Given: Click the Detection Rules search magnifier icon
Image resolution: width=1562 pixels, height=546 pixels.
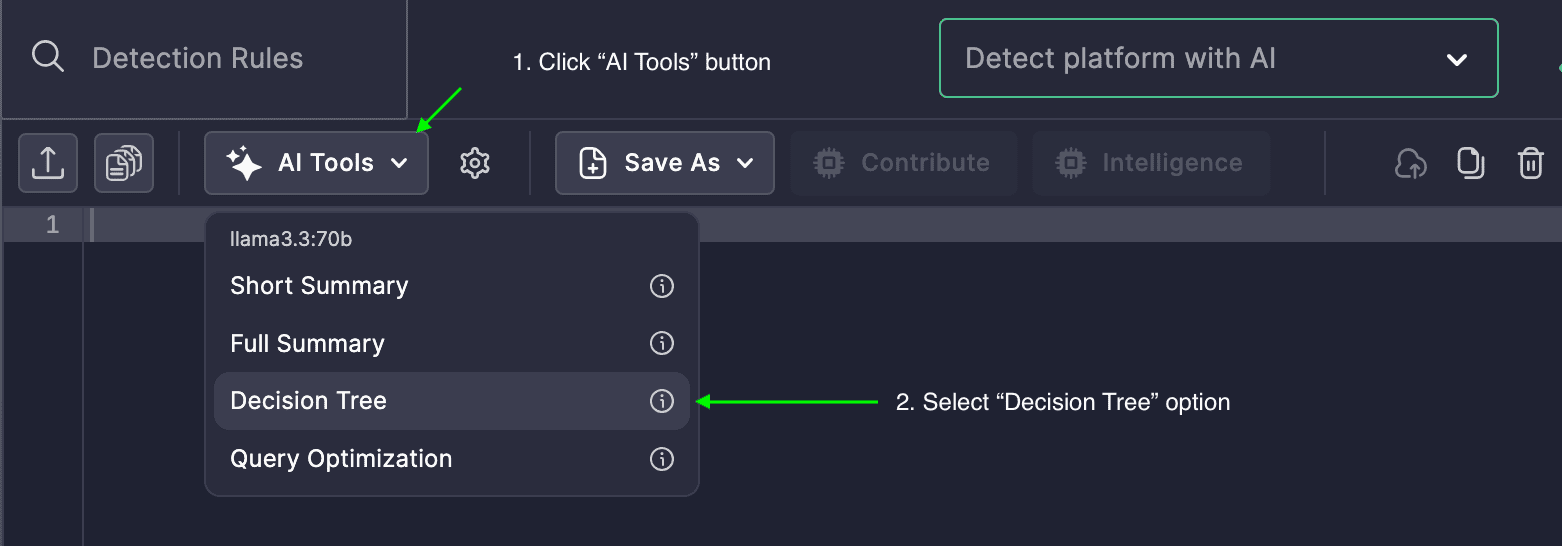Looking at the screenshot, I should pyautogui.click(x=48, y=57).
